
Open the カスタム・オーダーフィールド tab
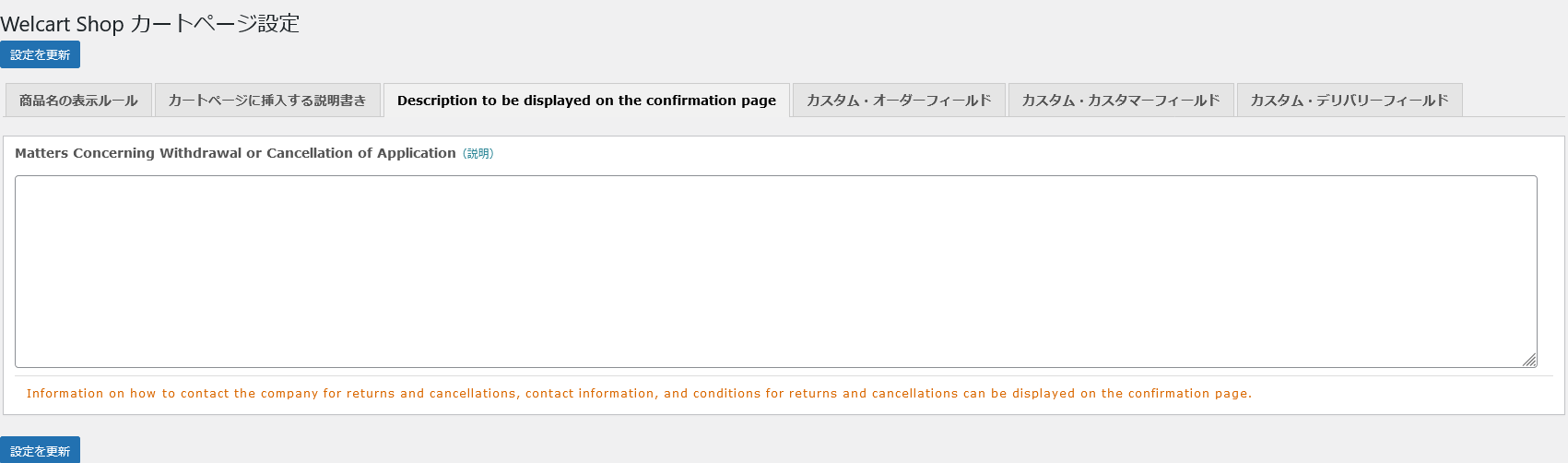click(899, 100)
